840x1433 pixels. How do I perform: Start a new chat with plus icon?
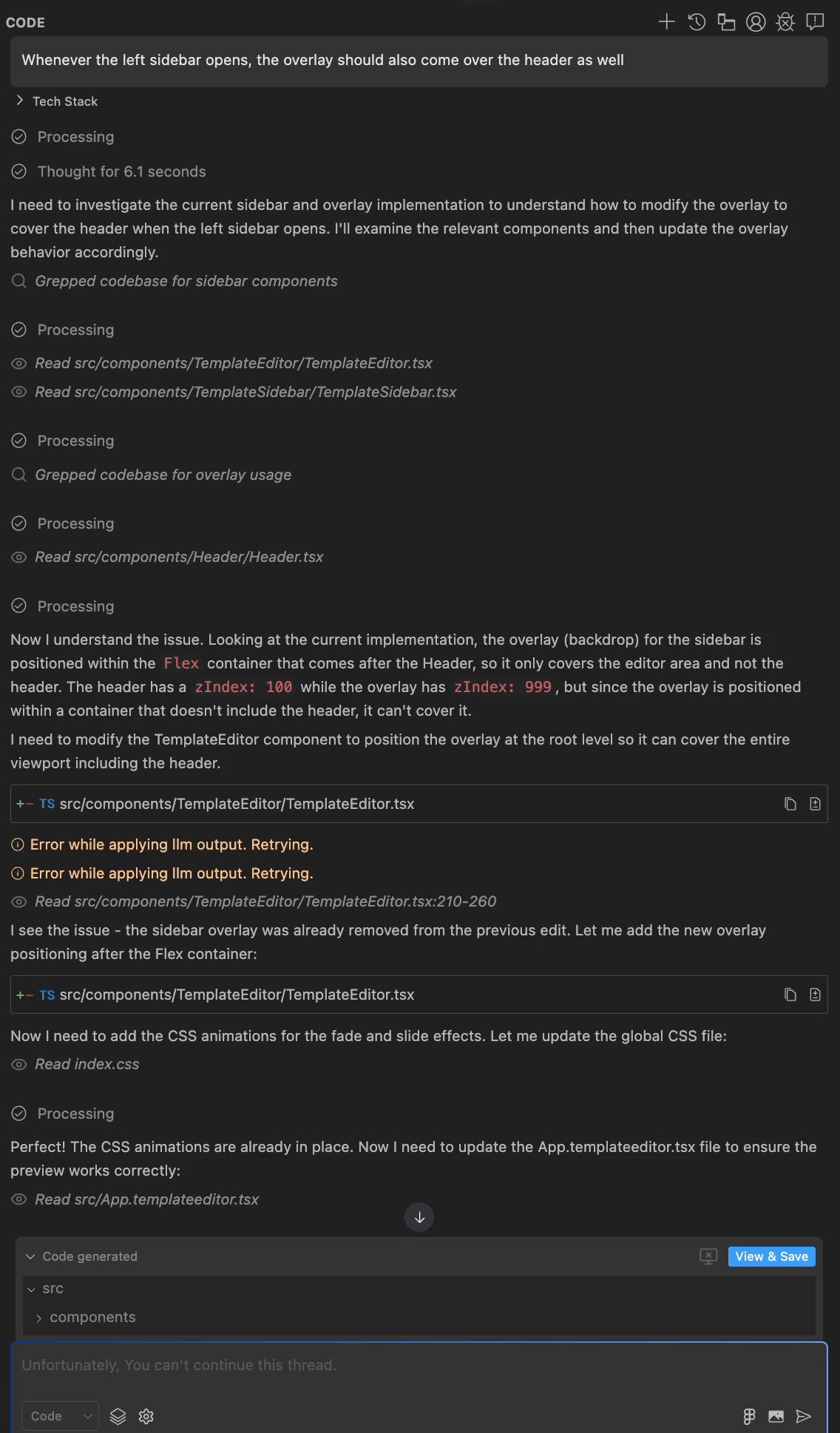coord(666,22)
